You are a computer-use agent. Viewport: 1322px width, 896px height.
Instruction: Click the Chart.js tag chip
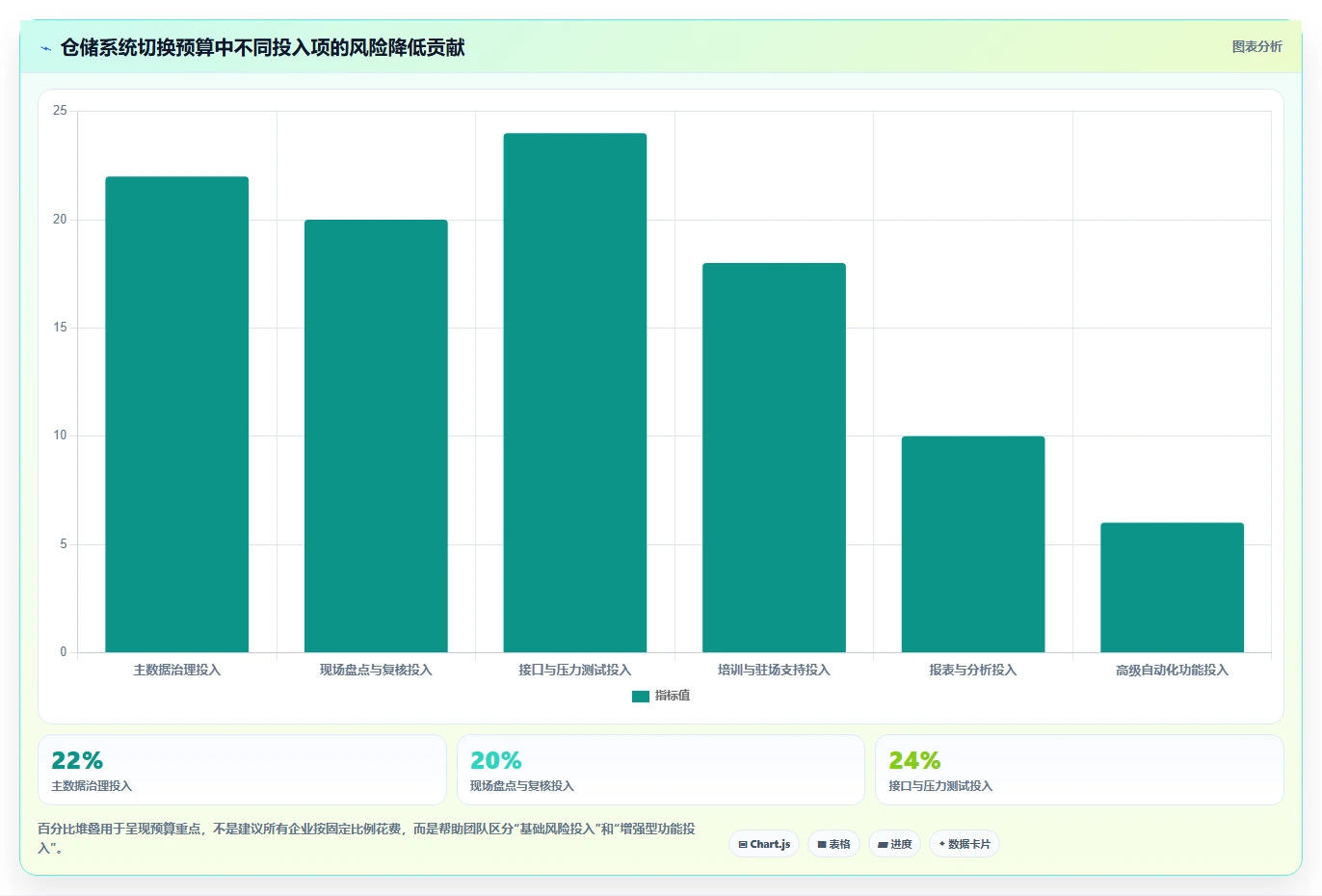pos(764,844)
